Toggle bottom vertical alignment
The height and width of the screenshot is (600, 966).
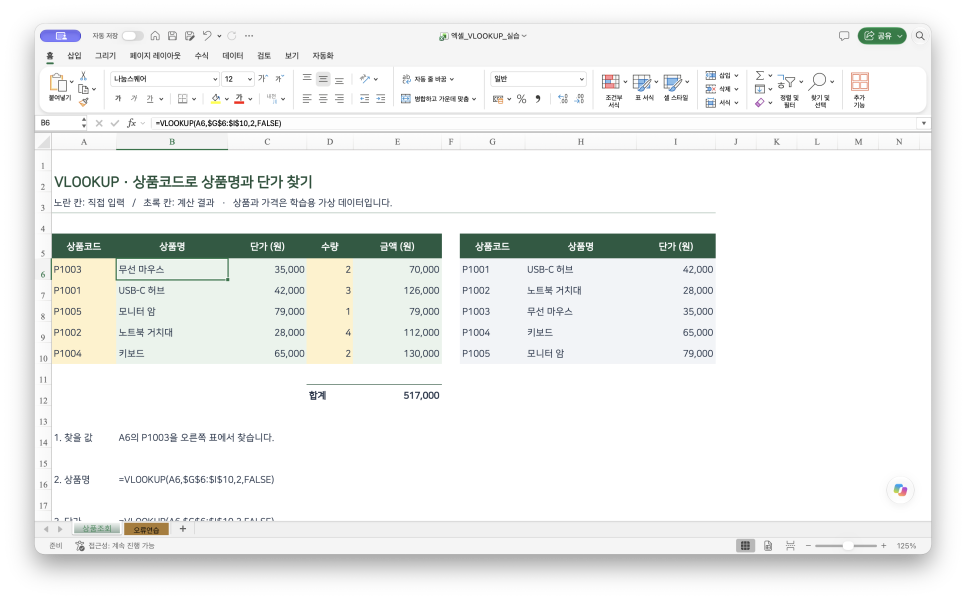point(339,79)
